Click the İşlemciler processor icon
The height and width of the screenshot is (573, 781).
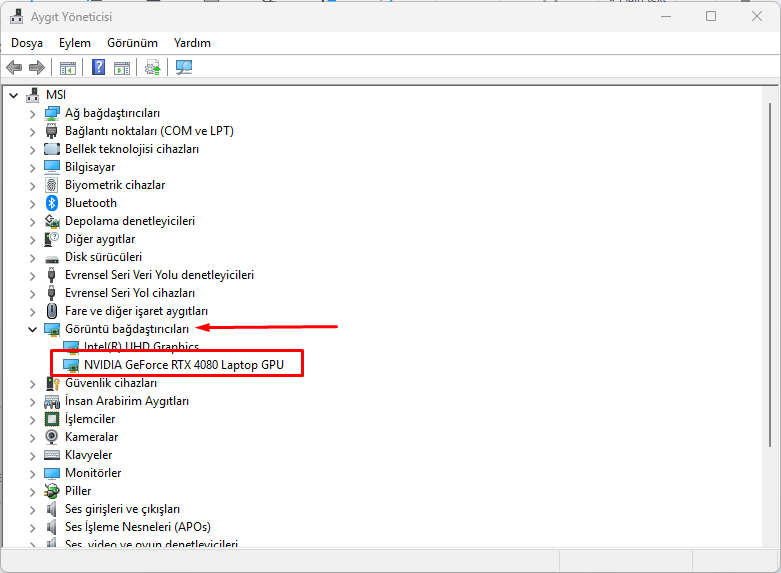52,419
